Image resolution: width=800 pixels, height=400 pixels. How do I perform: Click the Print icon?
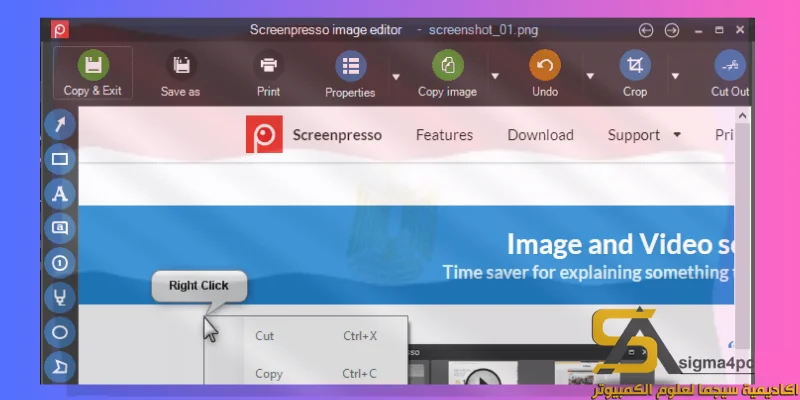[268, 65]
